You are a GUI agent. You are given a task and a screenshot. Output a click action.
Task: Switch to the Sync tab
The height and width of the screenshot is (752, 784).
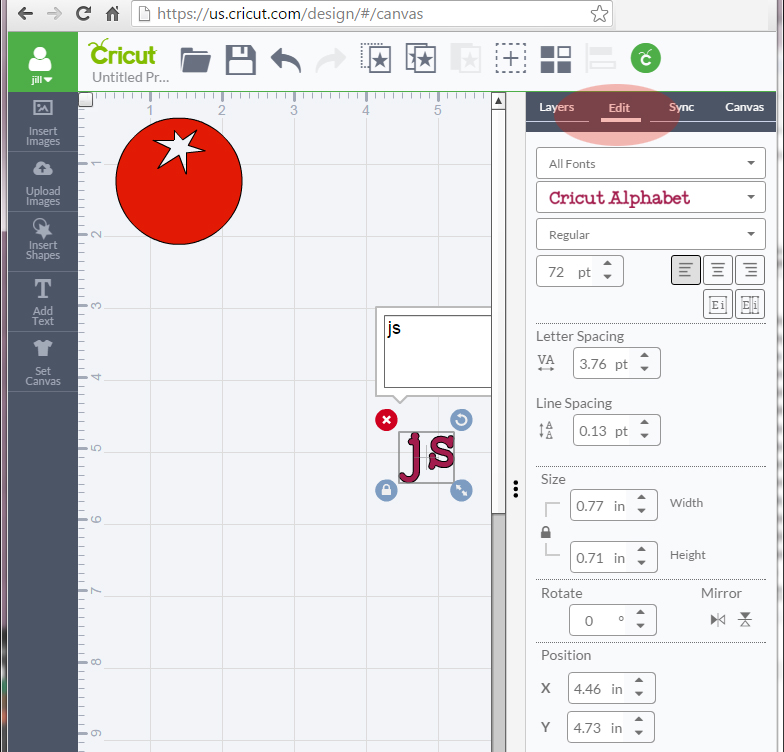tap(681, 108)
